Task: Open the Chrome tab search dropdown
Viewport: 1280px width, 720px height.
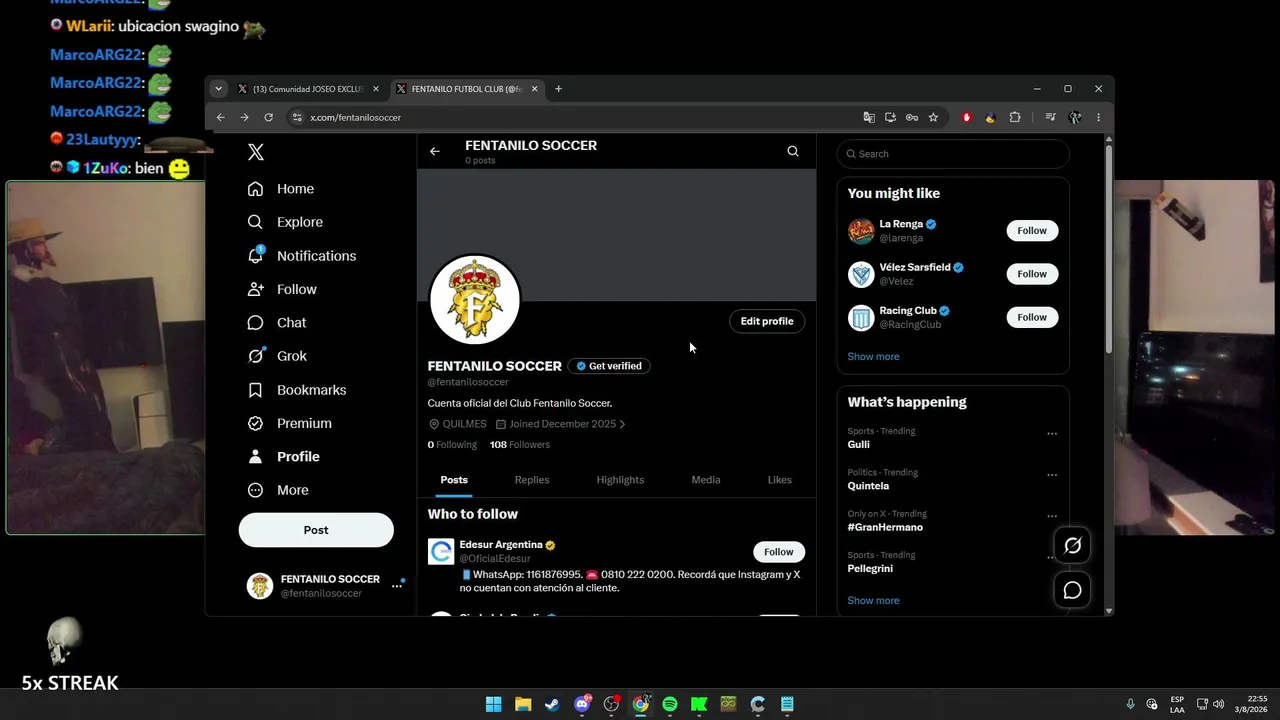Action: pos(218,89)
